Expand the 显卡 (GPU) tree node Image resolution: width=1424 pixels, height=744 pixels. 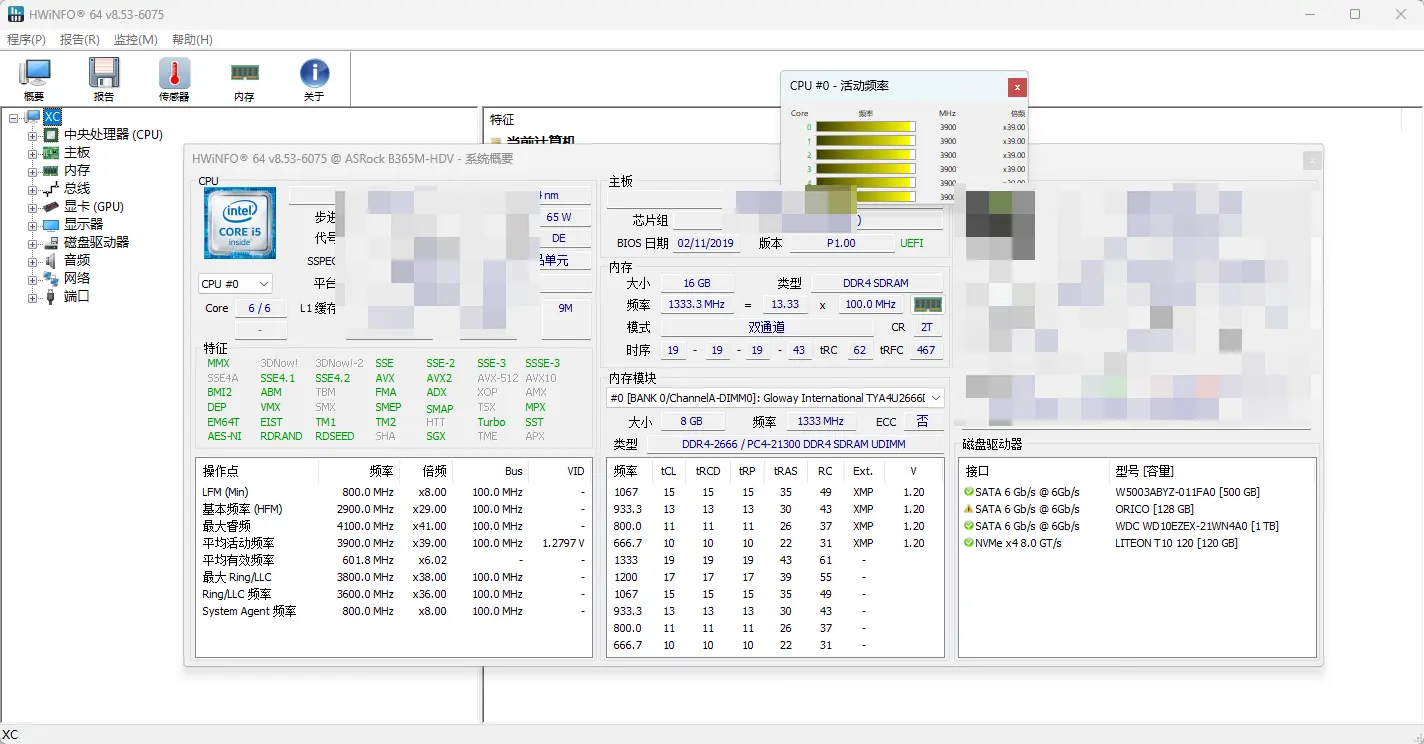(x=33, y=207)
